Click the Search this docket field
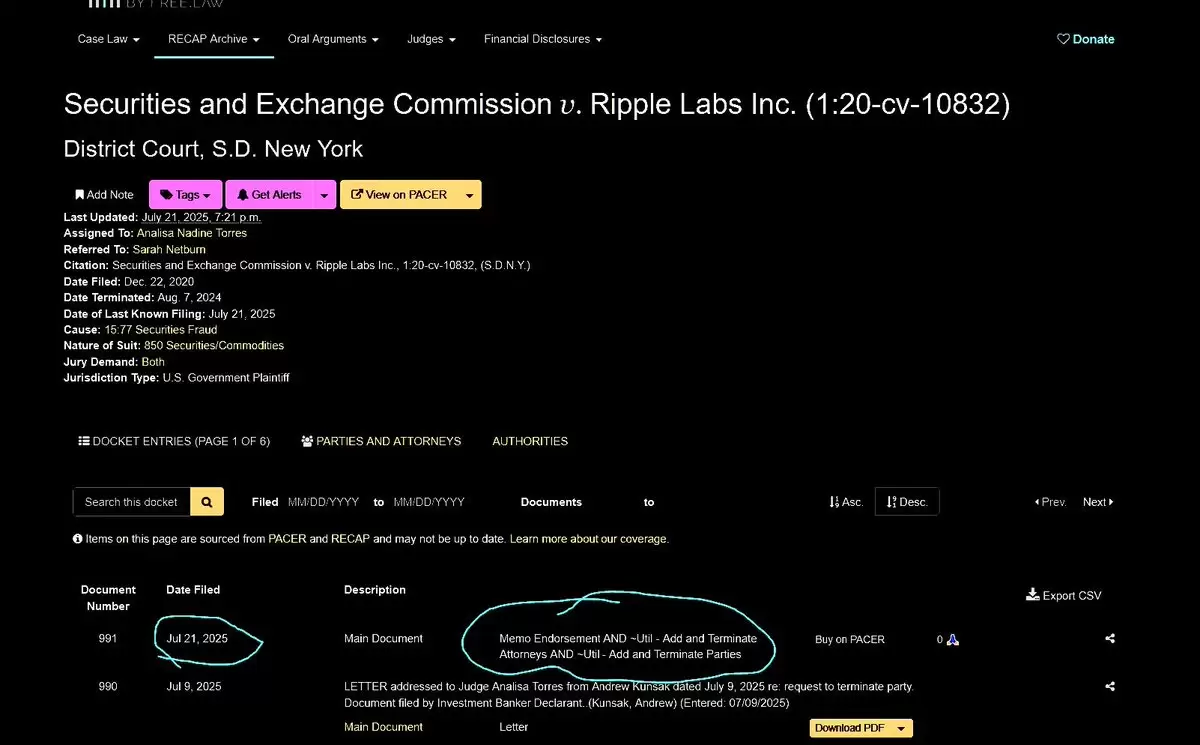The image size is (1200, 745). click(x=132, y=502)
